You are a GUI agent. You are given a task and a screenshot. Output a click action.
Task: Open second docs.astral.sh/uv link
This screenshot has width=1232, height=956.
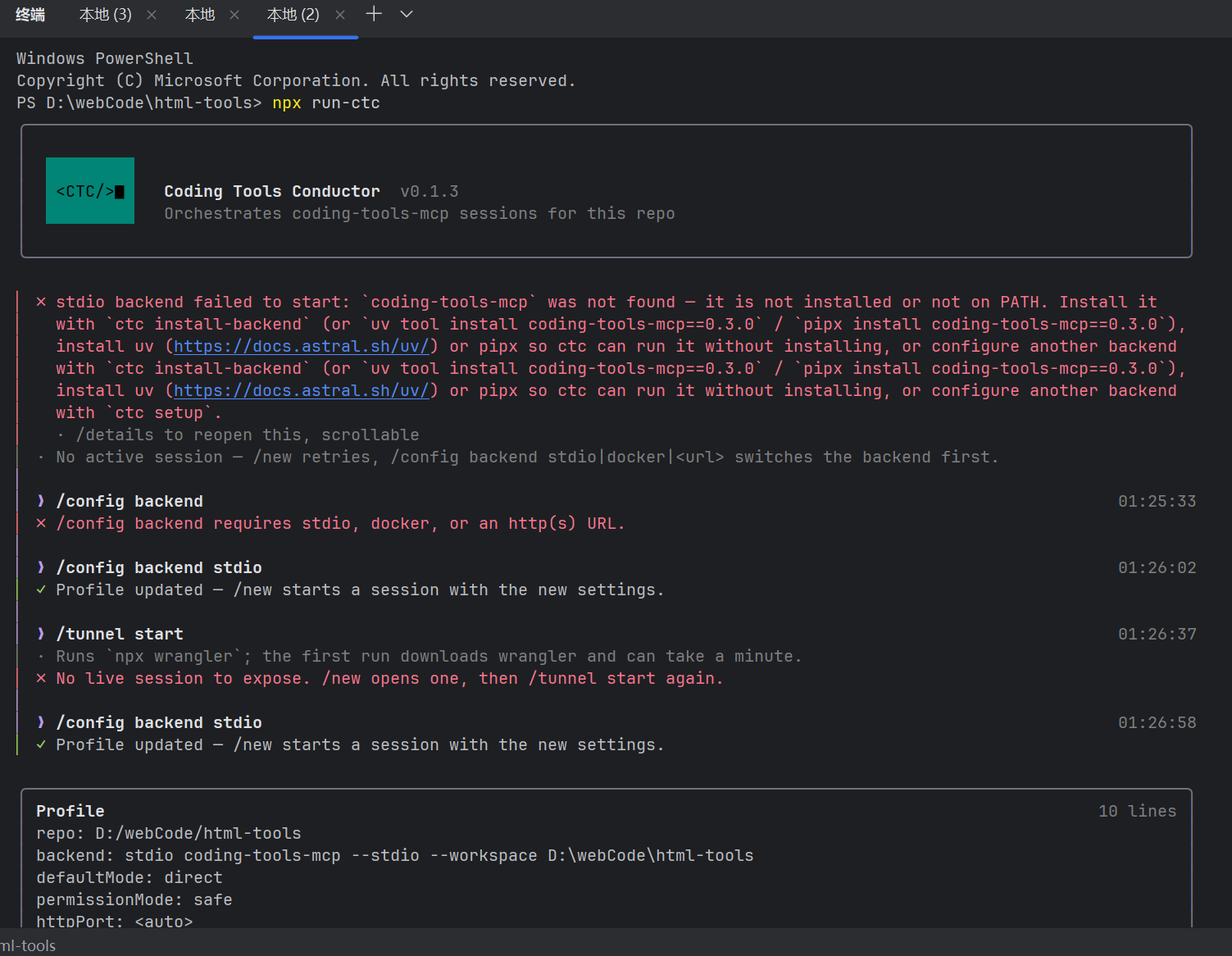pos(302,390)
